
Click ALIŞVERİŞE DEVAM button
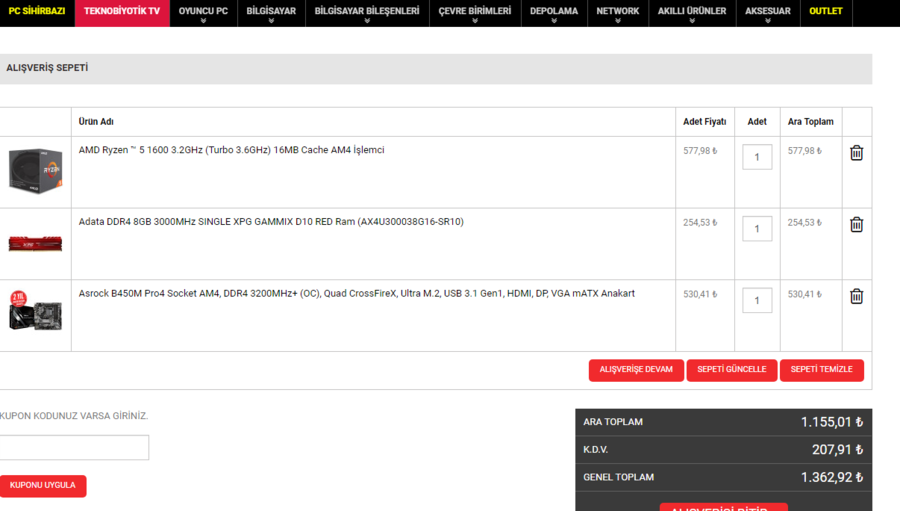point(636,370)
